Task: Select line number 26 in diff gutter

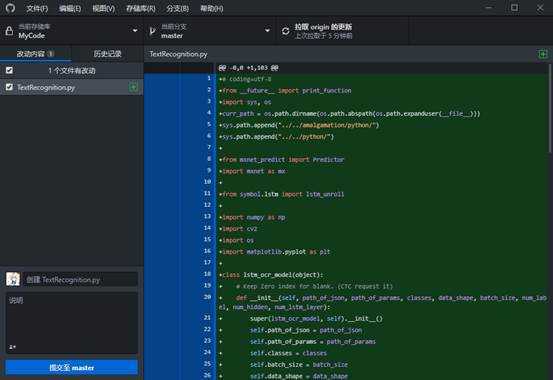Action: pyautogui.click(x=207, y=375)
